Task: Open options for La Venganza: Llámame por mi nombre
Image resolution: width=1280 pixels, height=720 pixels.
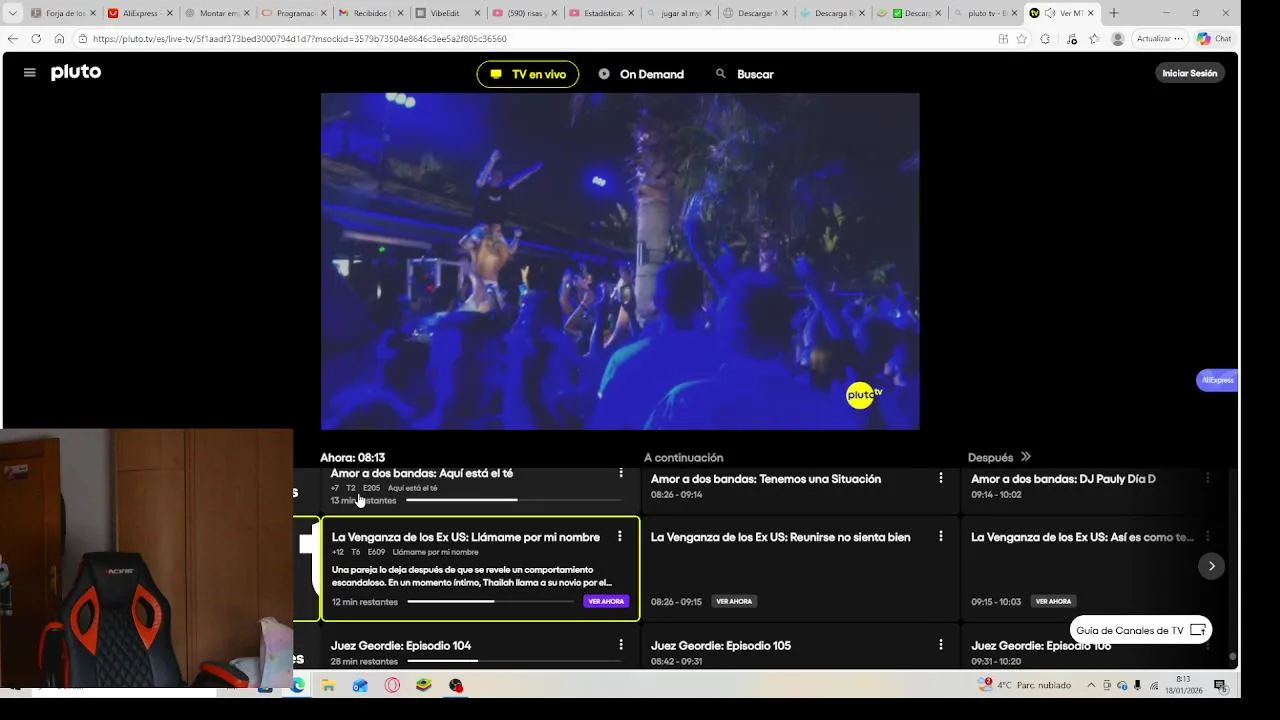Action: click(620, 537)
